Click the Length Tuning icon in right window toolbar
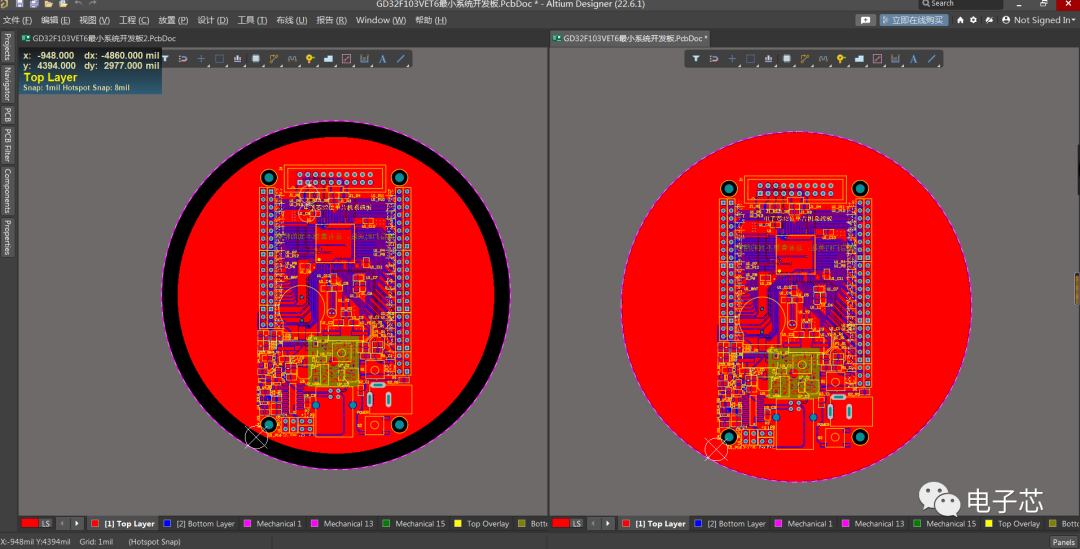The width and height of the screenshot is (1080, 549). (x=823, y=59)
